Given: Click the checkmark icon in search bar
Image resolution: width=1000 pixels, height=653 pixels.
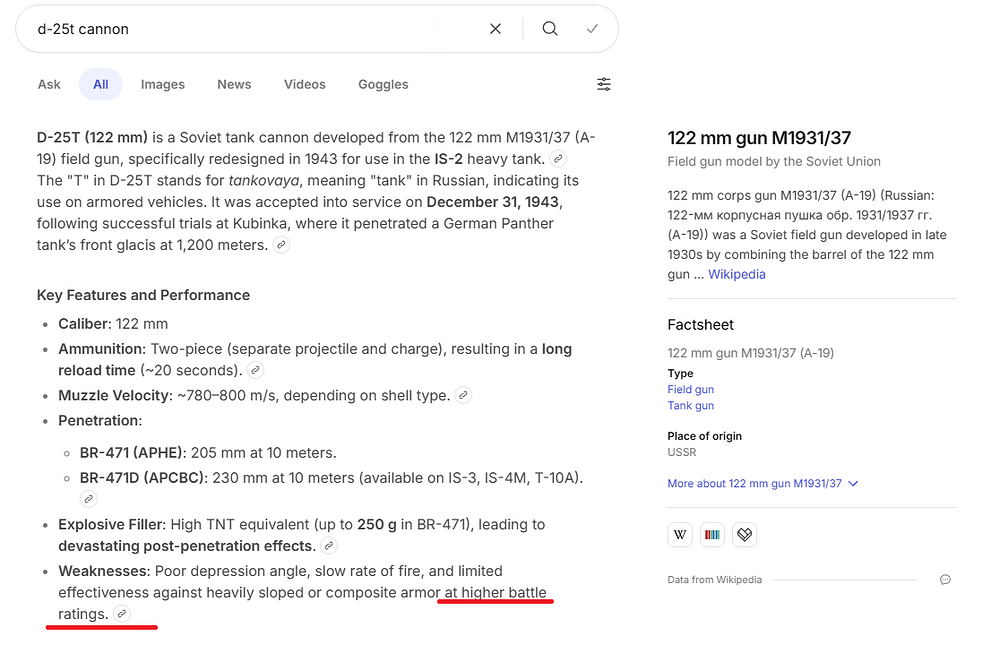Looking at the screenshot, I should (592, 29).
